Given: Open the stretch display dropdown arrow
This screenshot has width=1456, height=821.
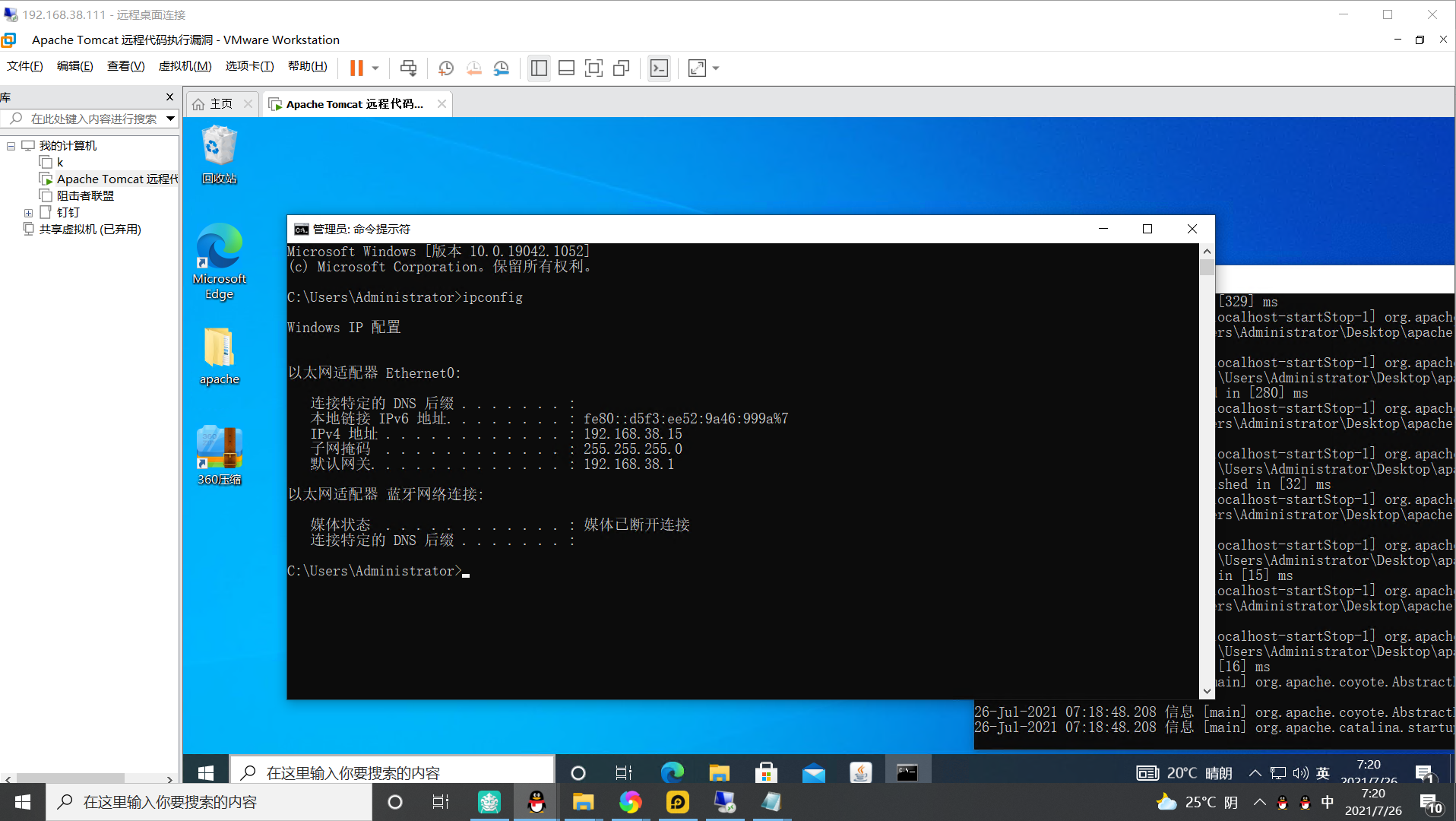Looking at the screenshot, I should (716, 68).
